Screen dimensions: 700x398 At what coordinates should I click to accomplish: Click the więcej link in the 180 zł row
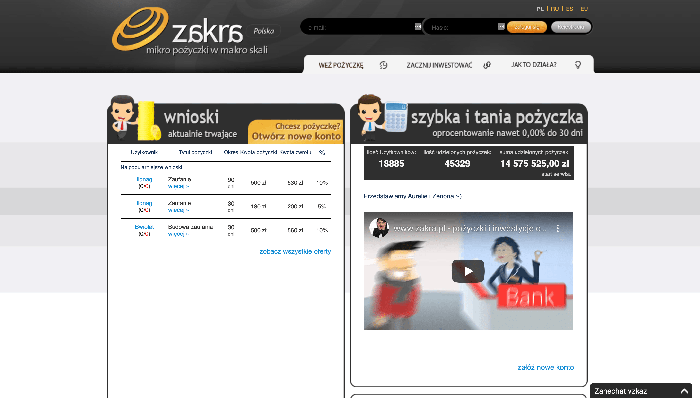point(178,211)
